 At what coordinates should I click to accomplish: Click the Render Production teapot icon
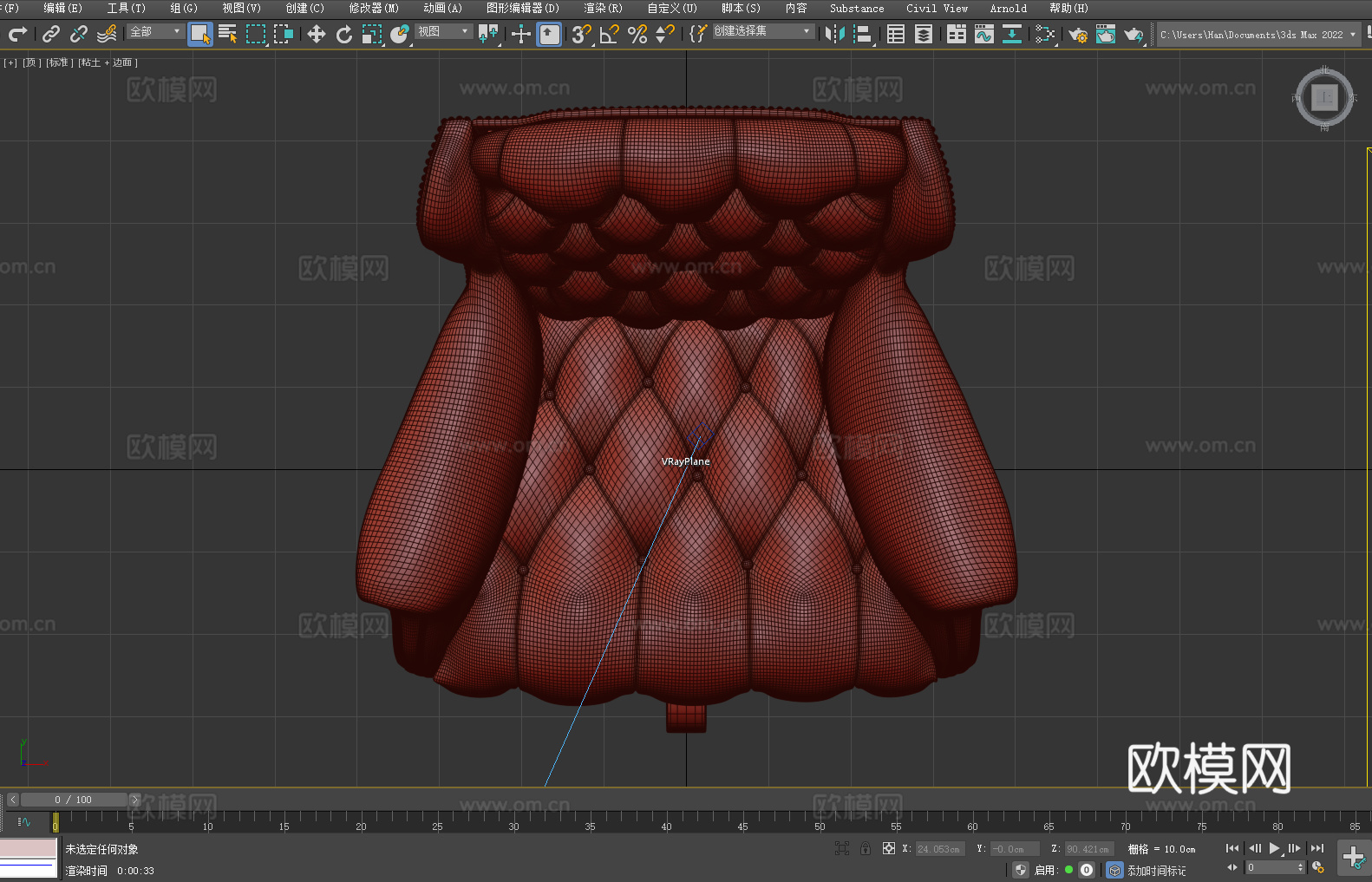tap(1134, 34)
